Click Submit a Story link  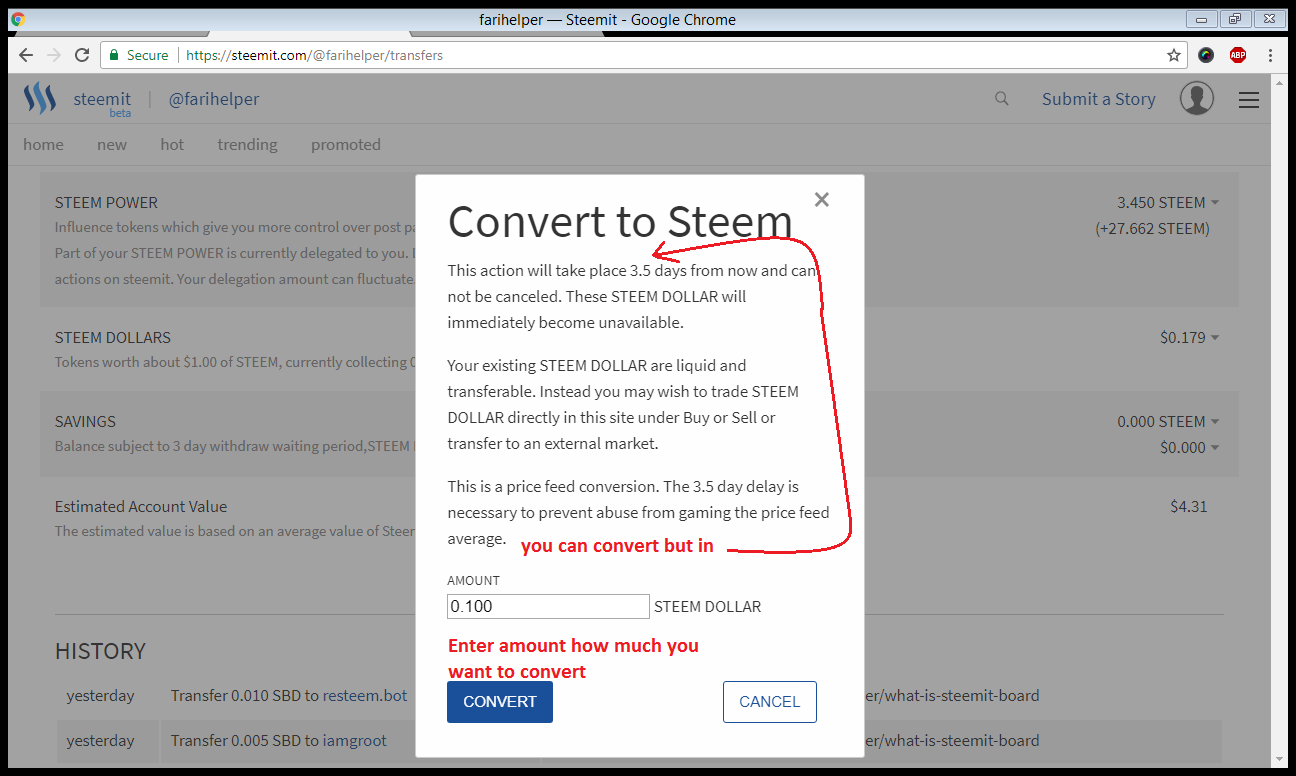(1098, 99)
